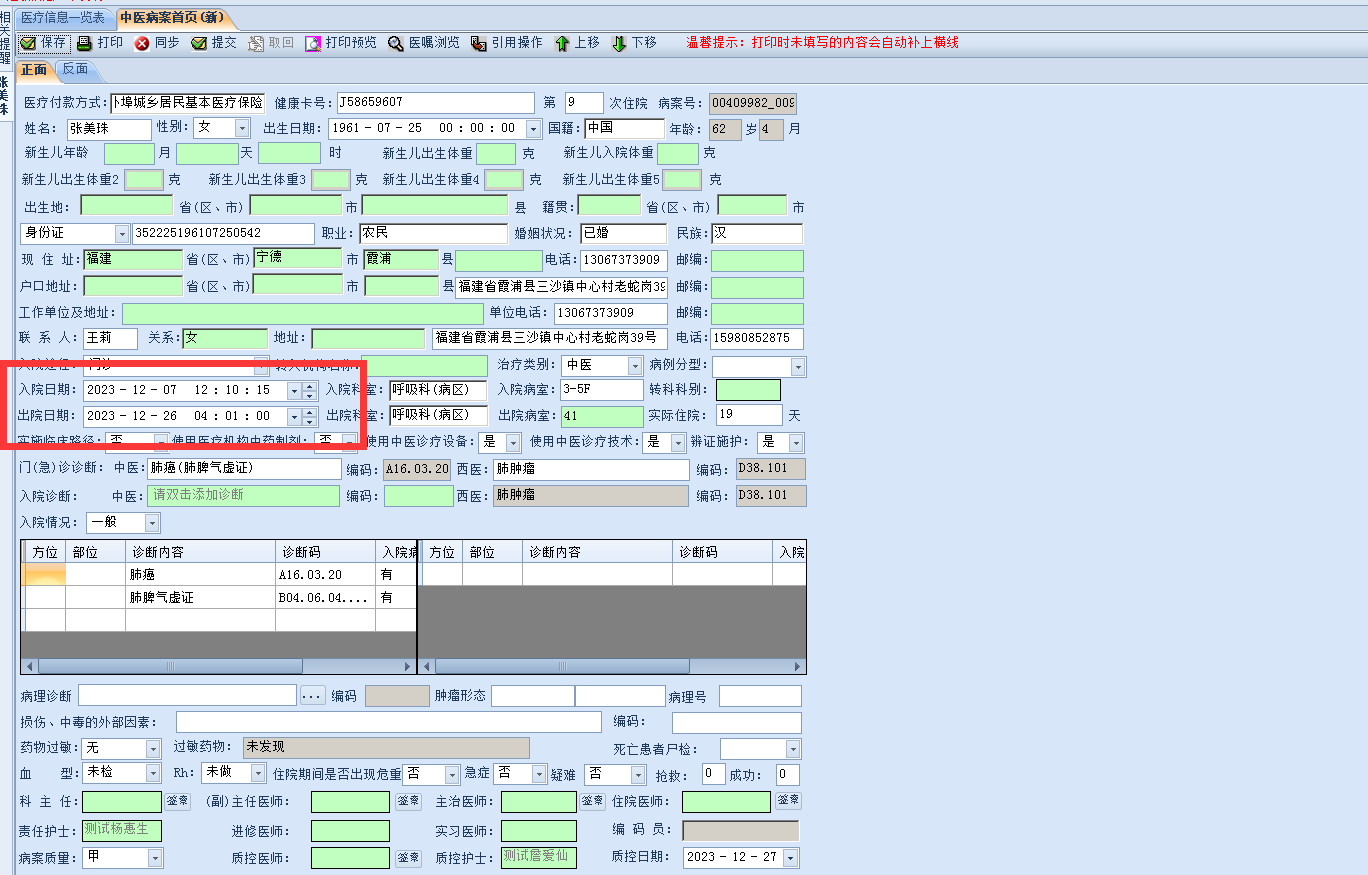The height and width of the screenshot is (875, 1368).
Task: Click 签章 button for 质控医师
Action: click(x=408, y=858)
